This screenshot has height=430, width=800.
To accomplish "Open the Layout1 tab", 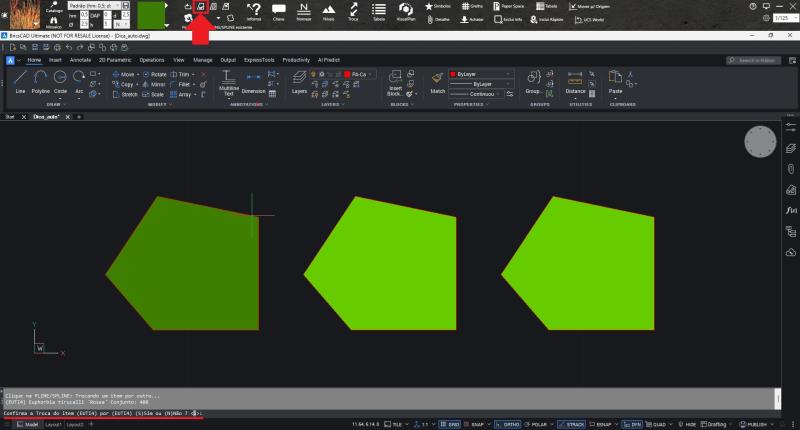I will coord(51,424).
